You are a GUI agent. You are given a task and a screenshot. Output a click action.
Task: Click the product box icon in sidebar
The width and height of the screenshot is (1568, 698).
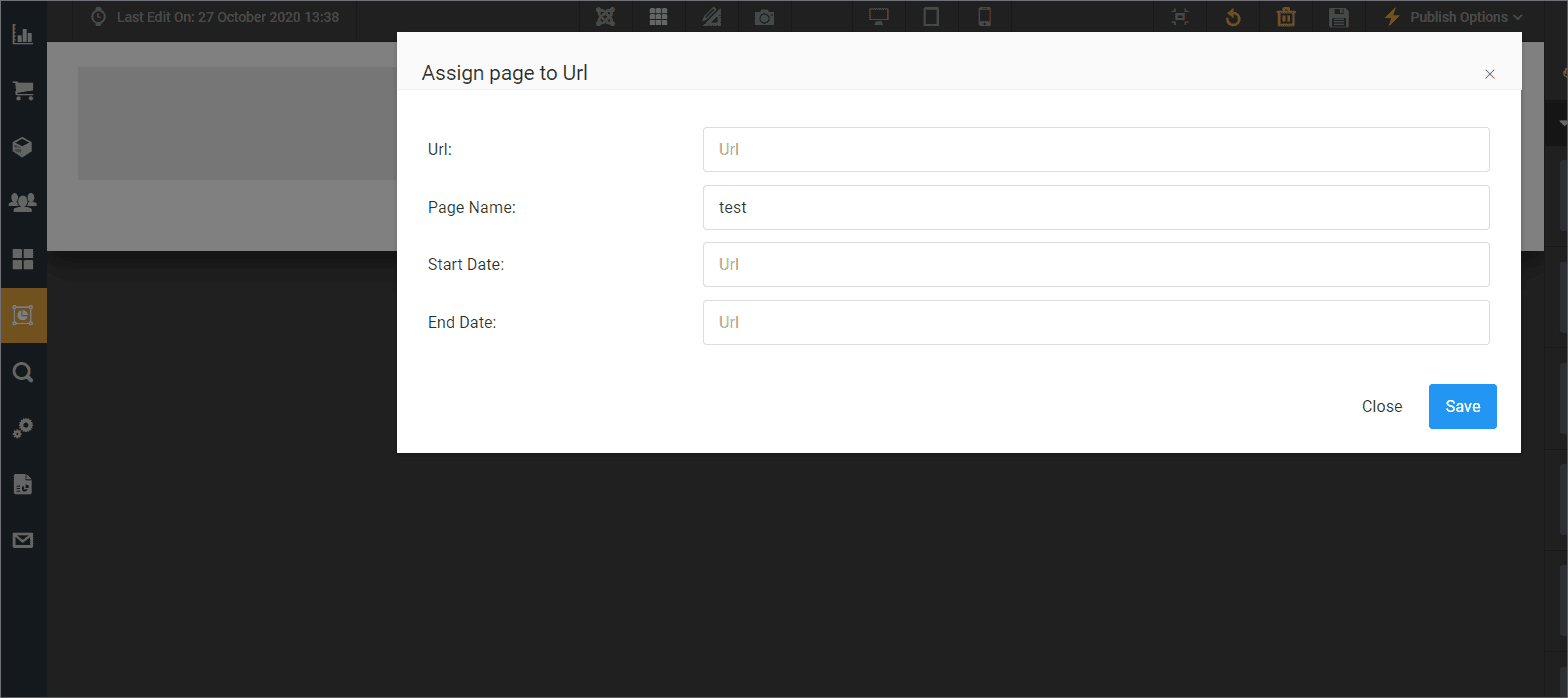click(x=22, y=147)
